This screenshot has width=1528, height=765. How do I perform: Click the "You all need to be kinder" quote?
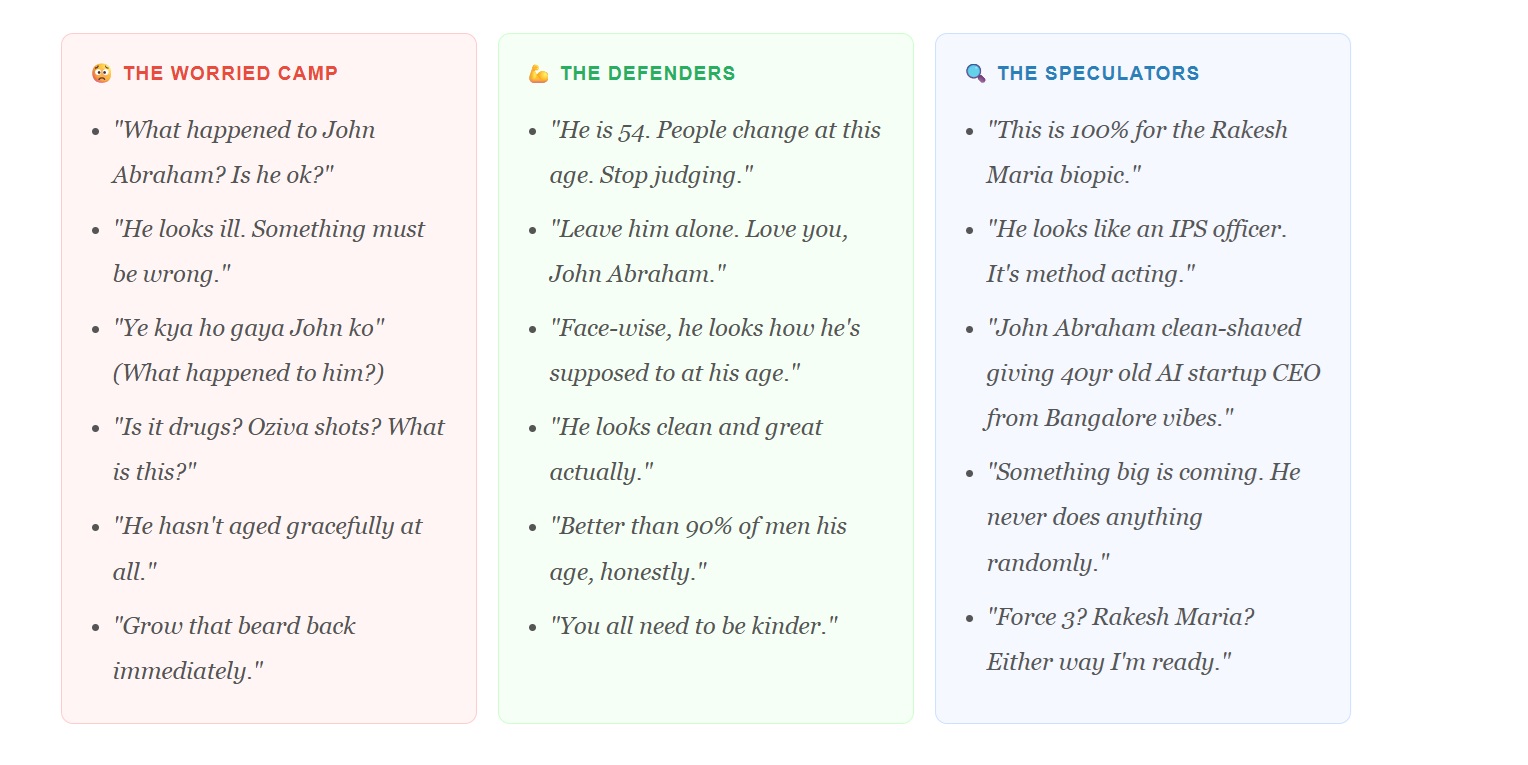(693, 626)
